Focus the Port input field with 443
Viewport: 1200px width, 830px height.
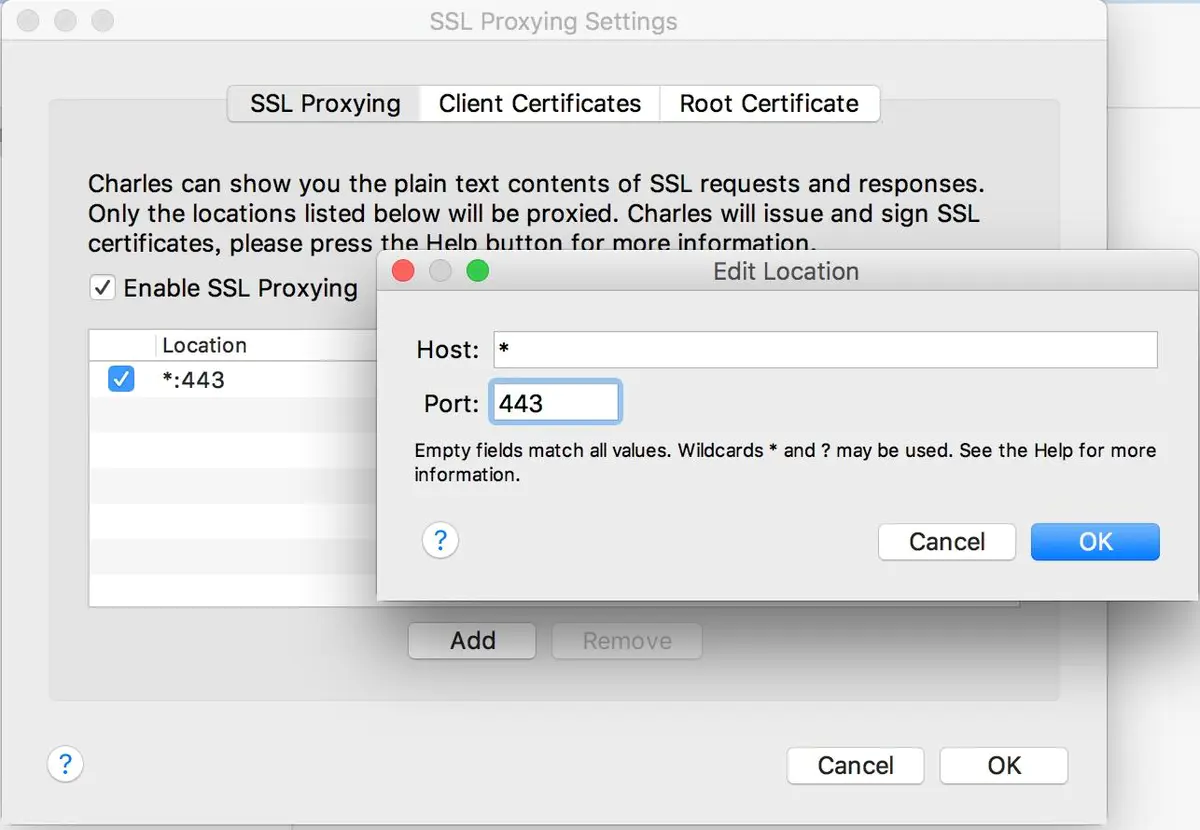555,403
